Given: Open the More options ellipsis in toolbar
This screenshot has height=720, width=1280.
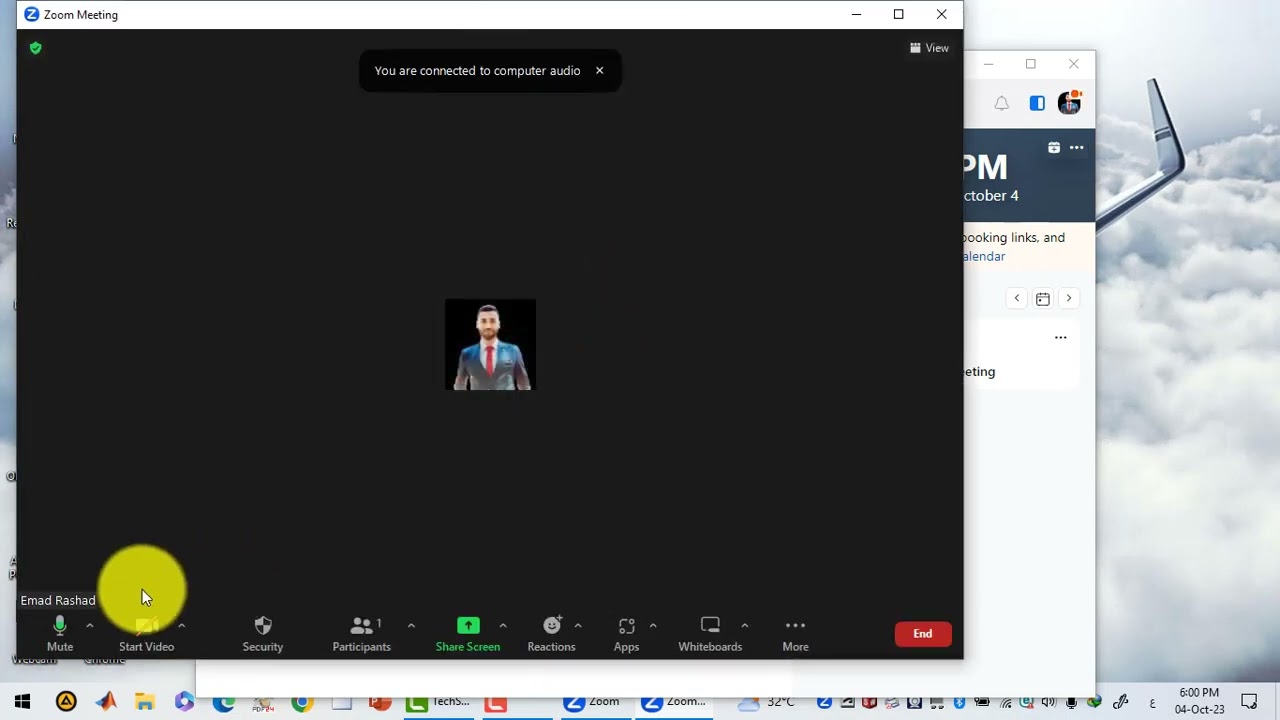Looking at the screenshot, I should coord(795,634).
